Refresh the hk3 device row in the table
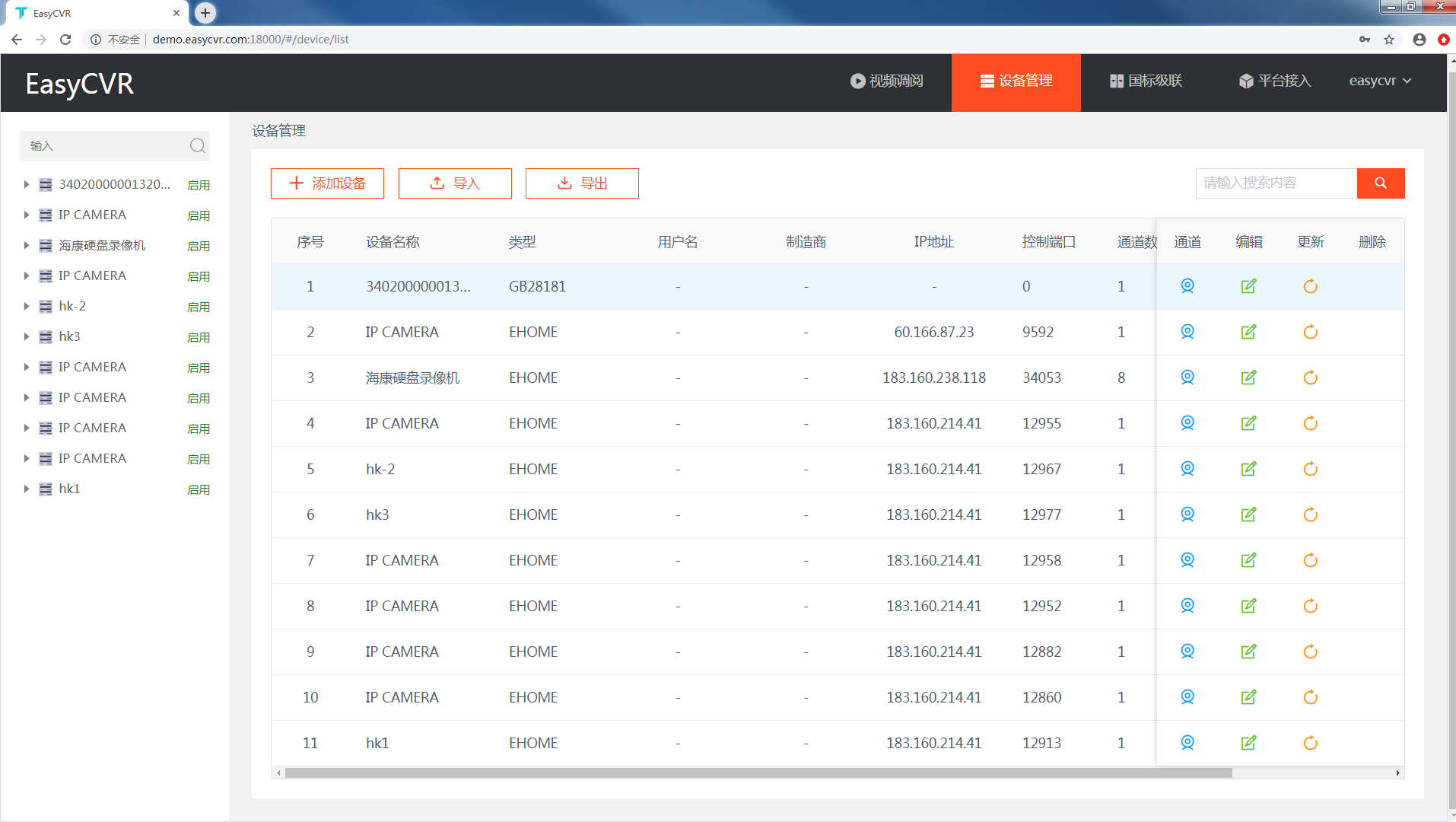Image resolution: width=1456 pixels, height=822 pixels. [x=1310, y=515]
